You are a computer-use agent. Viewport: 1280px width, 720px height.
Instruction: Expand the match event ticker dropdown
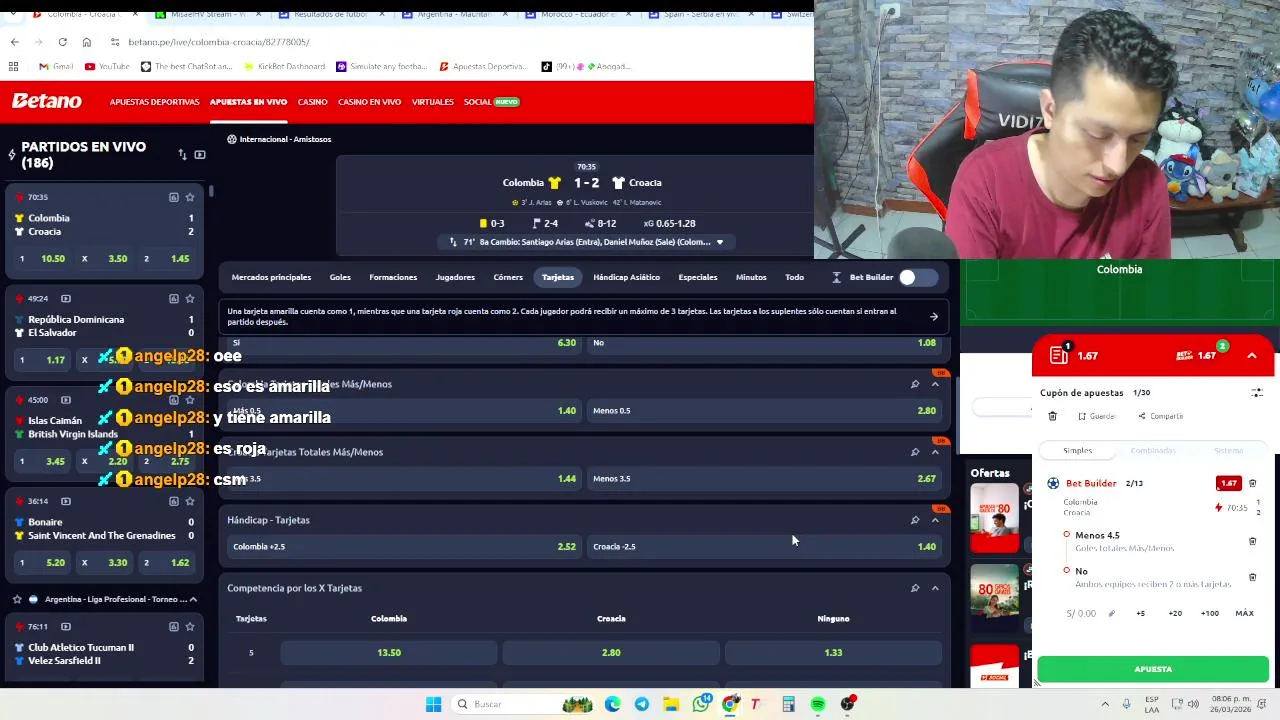(x=719, y=242)
